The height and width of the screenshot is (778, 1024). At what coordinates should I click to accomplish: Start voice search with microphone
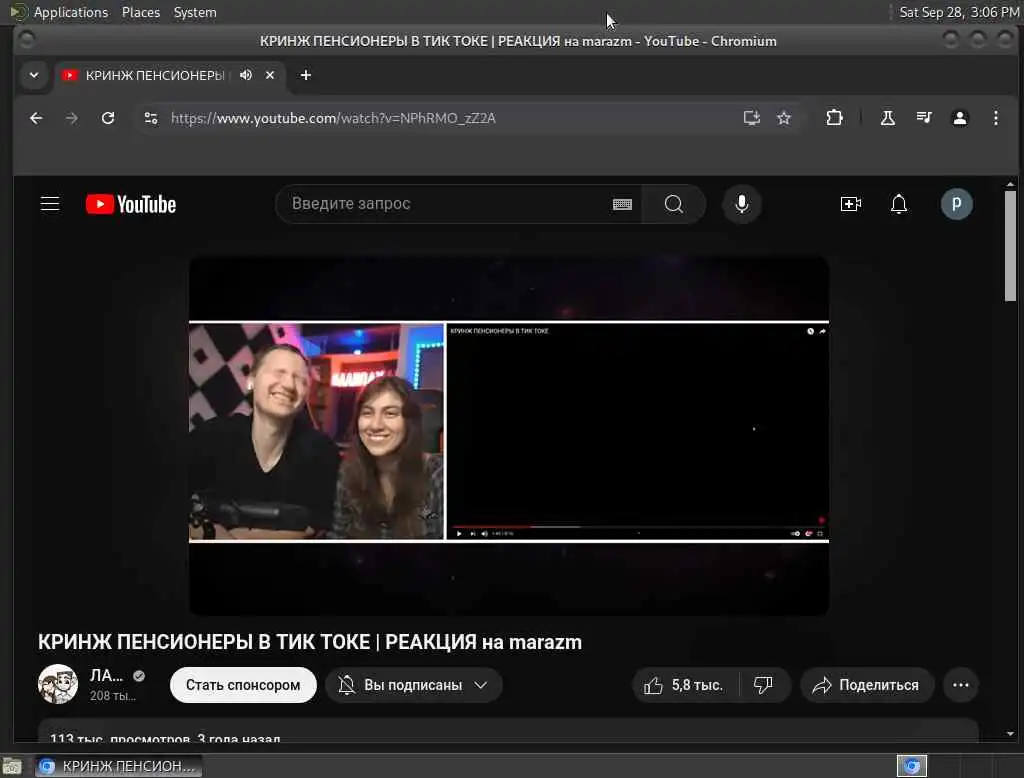[741, 204]
